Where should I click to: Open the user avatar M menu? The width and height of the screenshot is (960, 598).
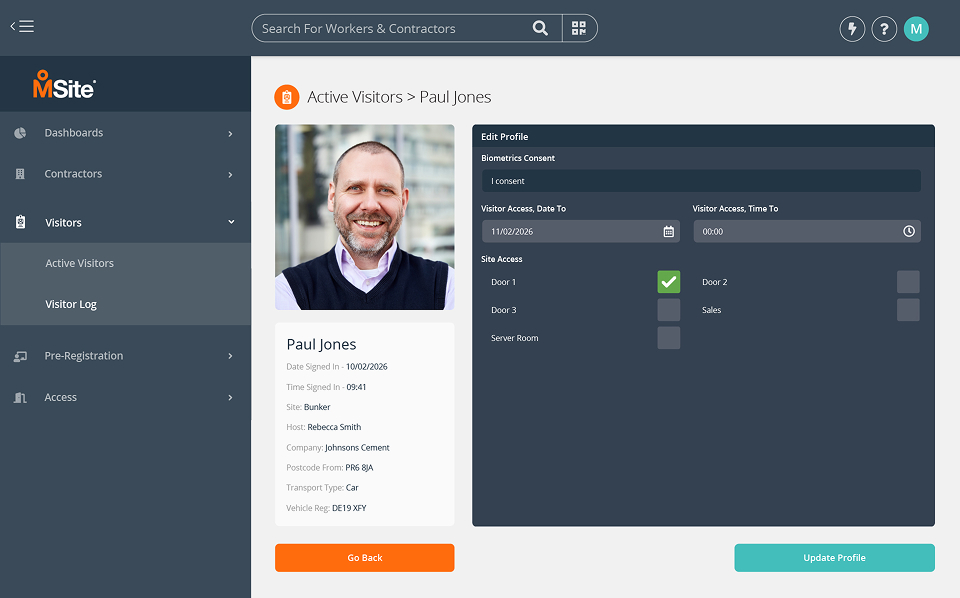916,29
